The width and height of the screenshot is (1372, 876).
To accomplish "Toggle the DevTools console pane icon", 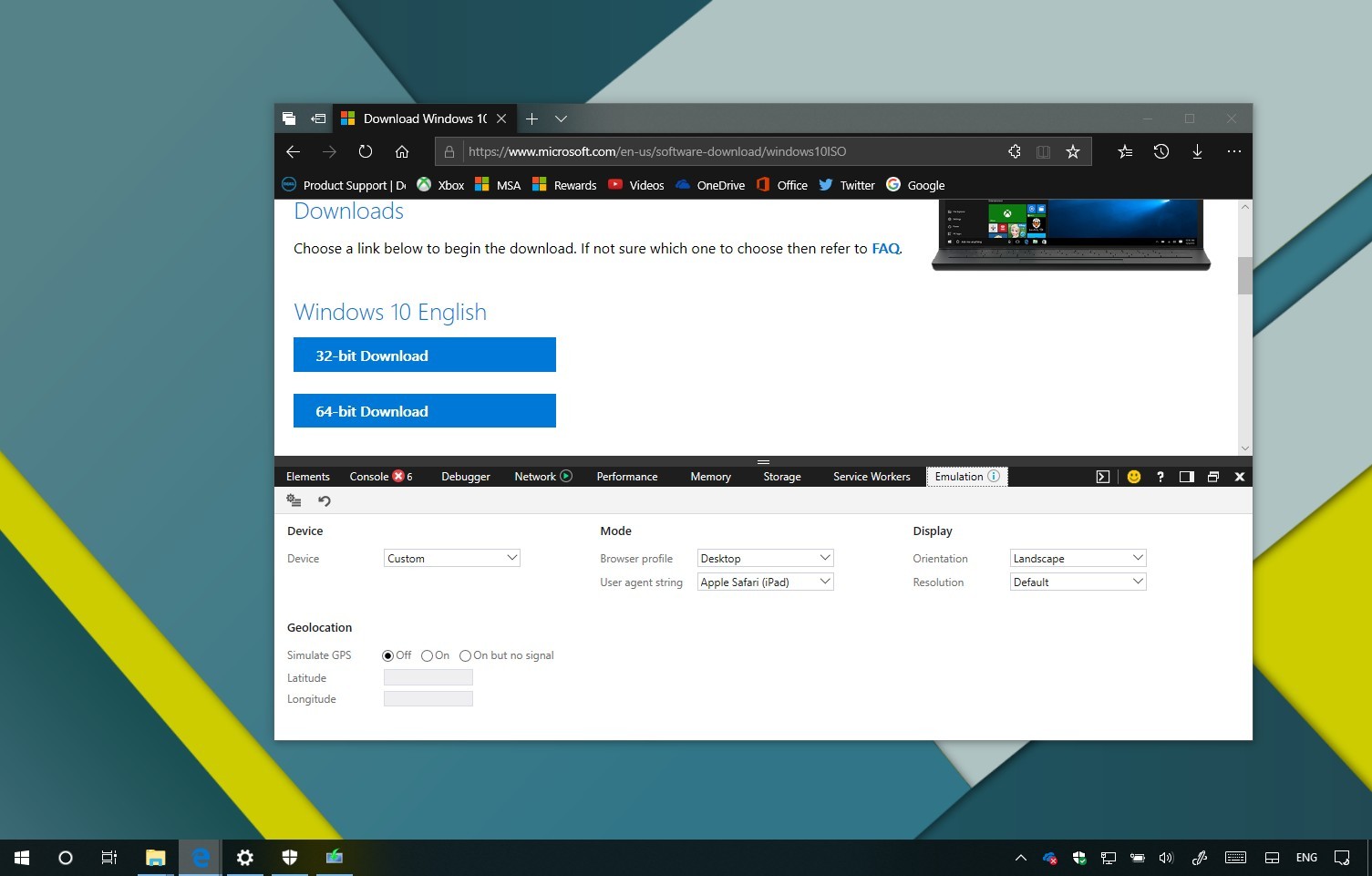I will click(1103, 477).
